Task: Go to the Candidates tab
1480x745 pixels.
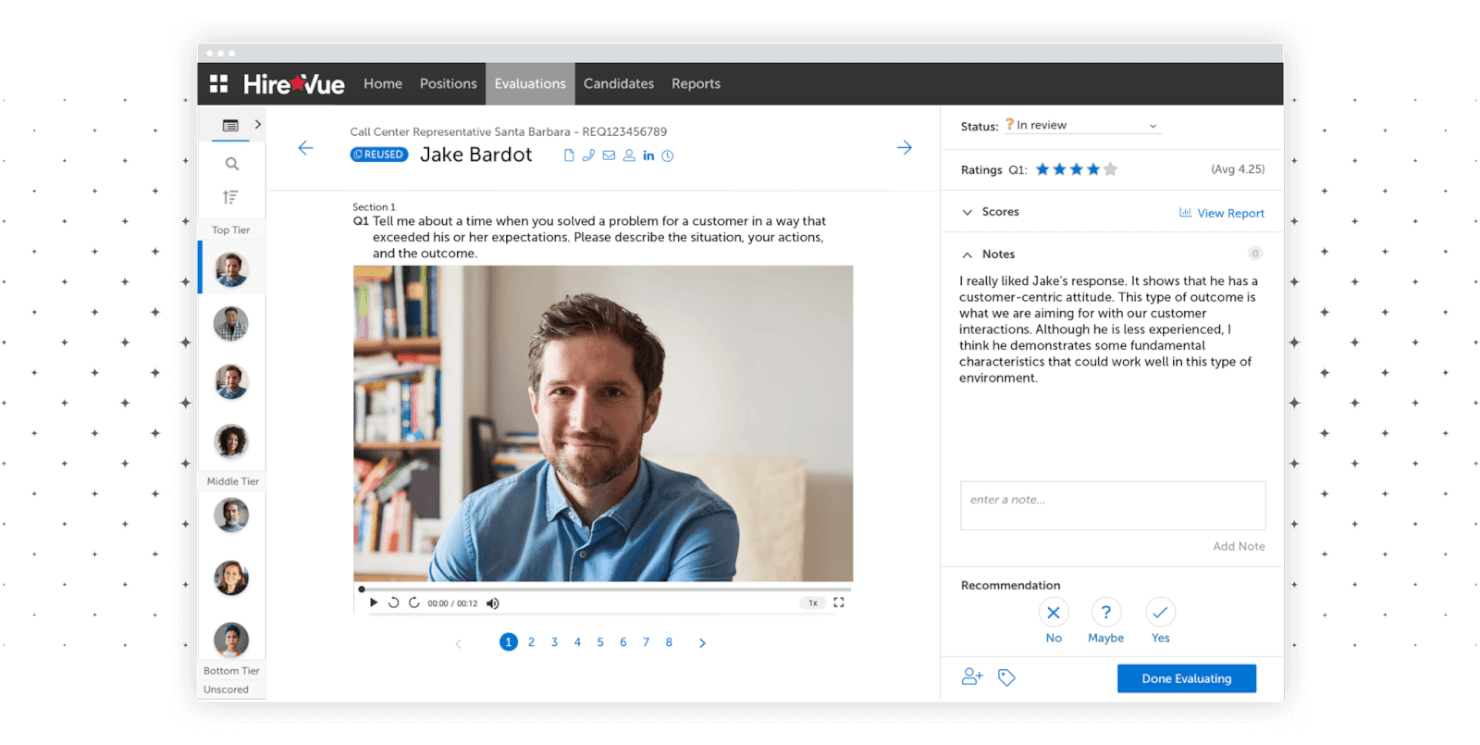Action: pos(618,84)
